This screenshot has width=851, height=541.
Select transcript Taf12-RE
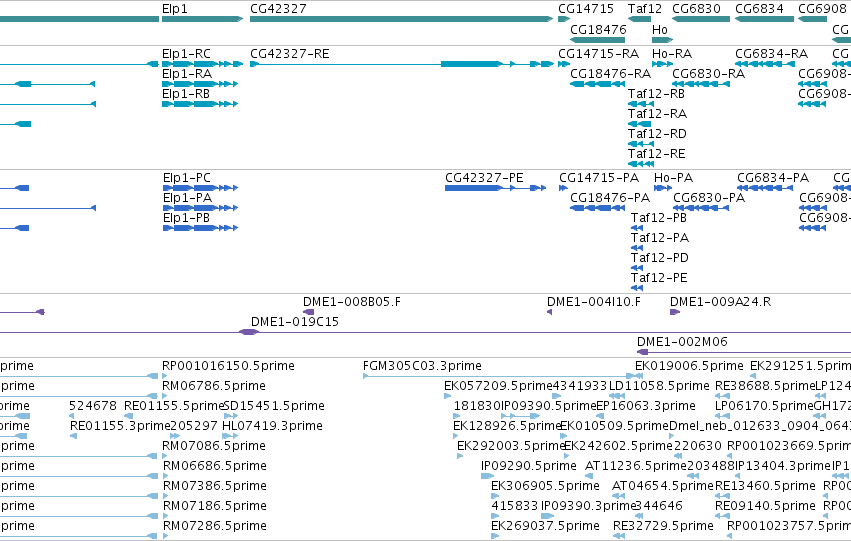click(641, 164)
